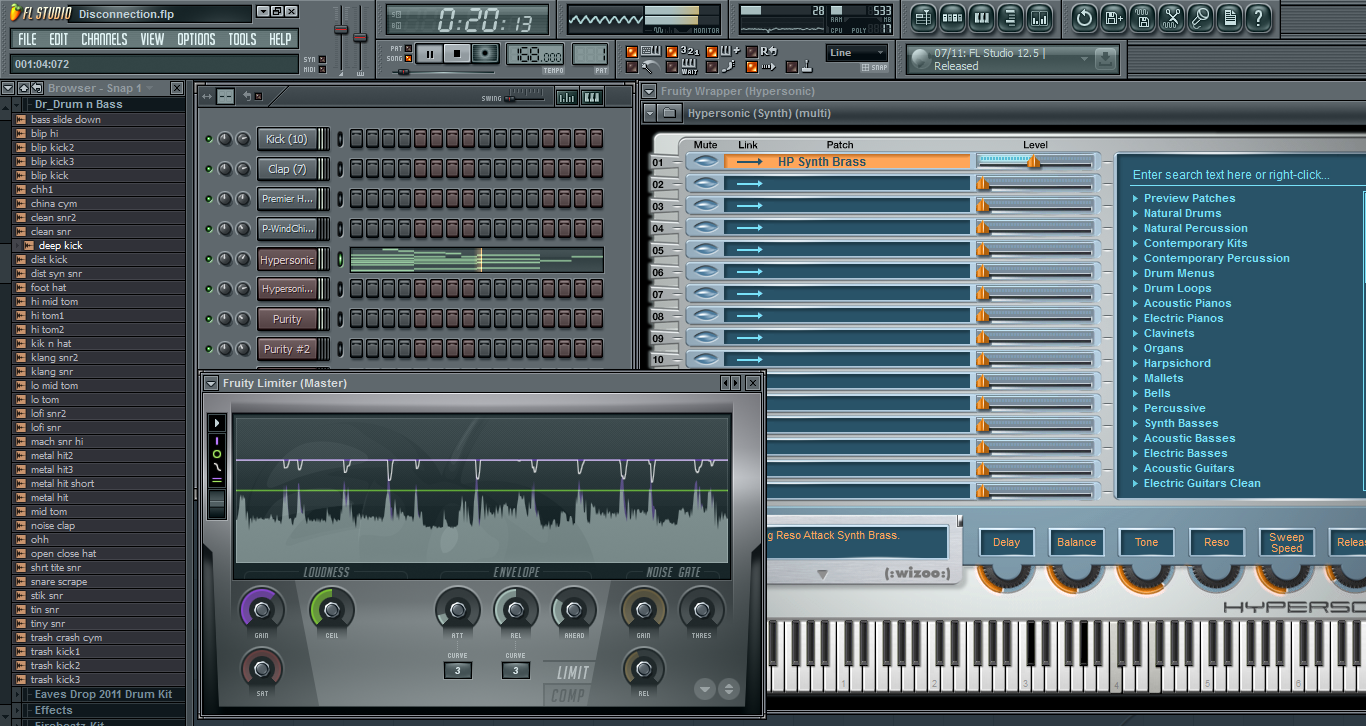Viewport: 1366px width, 726px height.
Task: Open the Piano Roll window icon
Action: click(x=981, y=18)
